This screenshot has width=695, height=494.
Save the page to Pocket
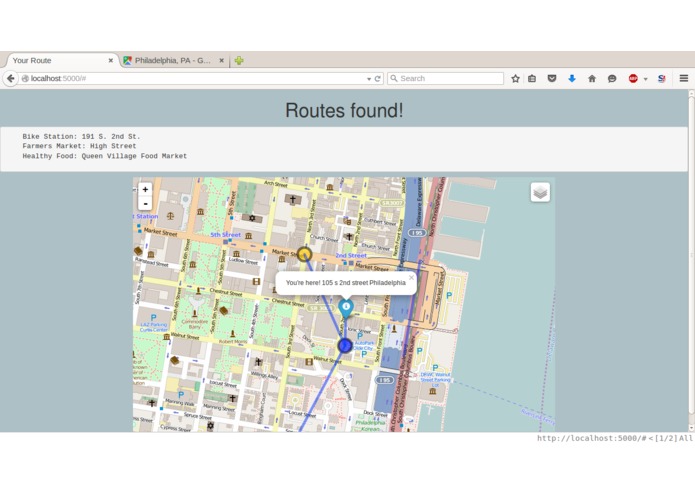pyautogui.click(x=552, y=78)
